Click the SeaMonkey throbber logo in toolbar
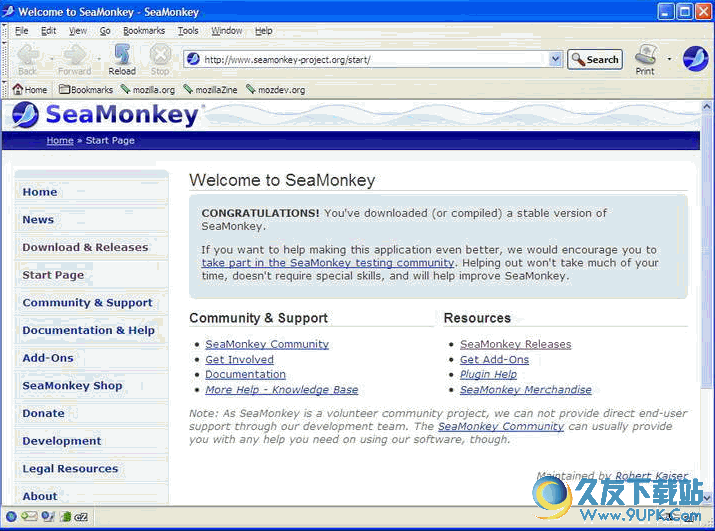Image resolution: width=715 pixels, height=531 pixels. point(695,59)
